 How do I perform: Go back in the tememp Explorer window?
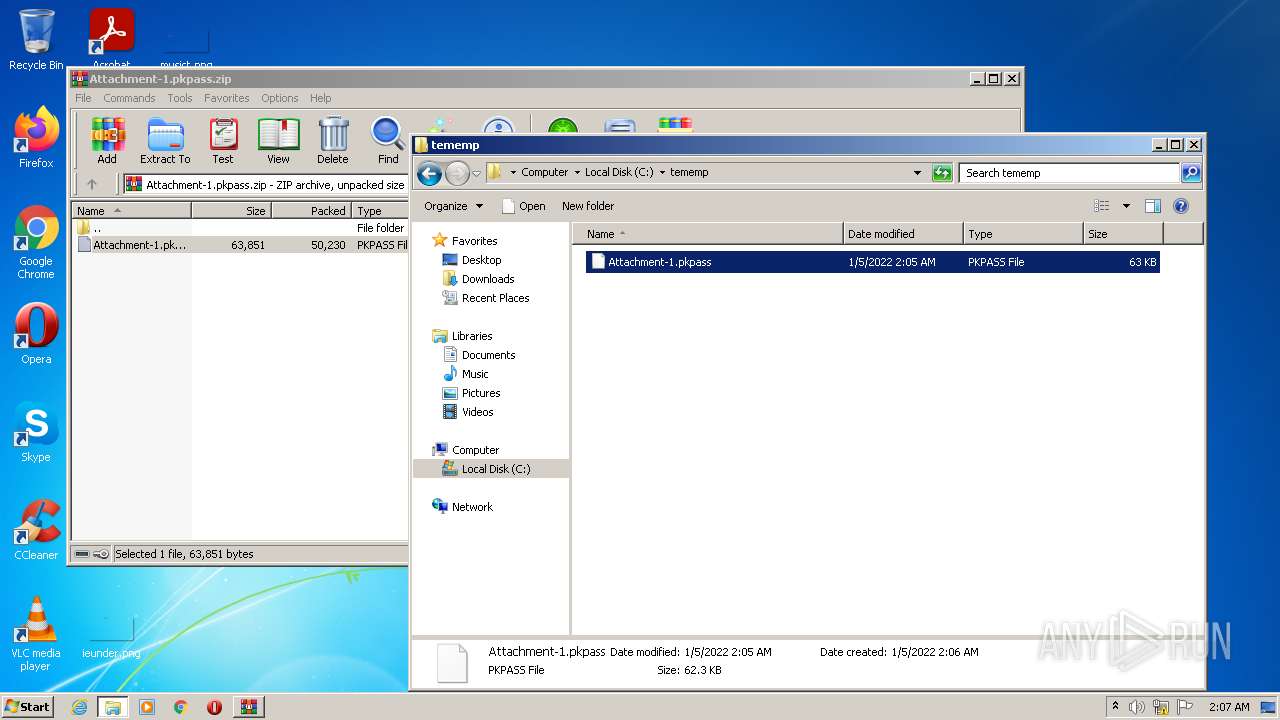429,173
